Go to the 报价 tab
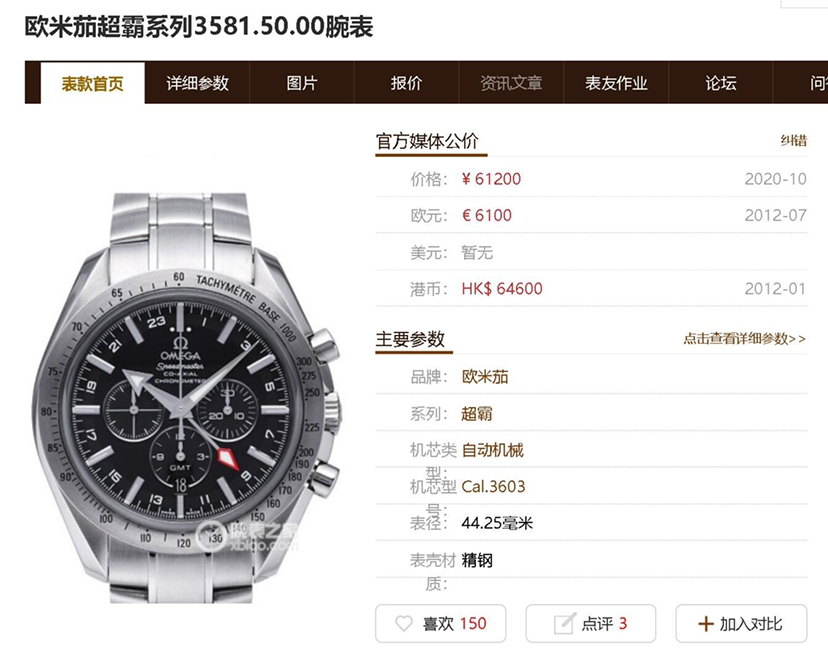This screenshot has width=828, height=656. tap(406, 83)
